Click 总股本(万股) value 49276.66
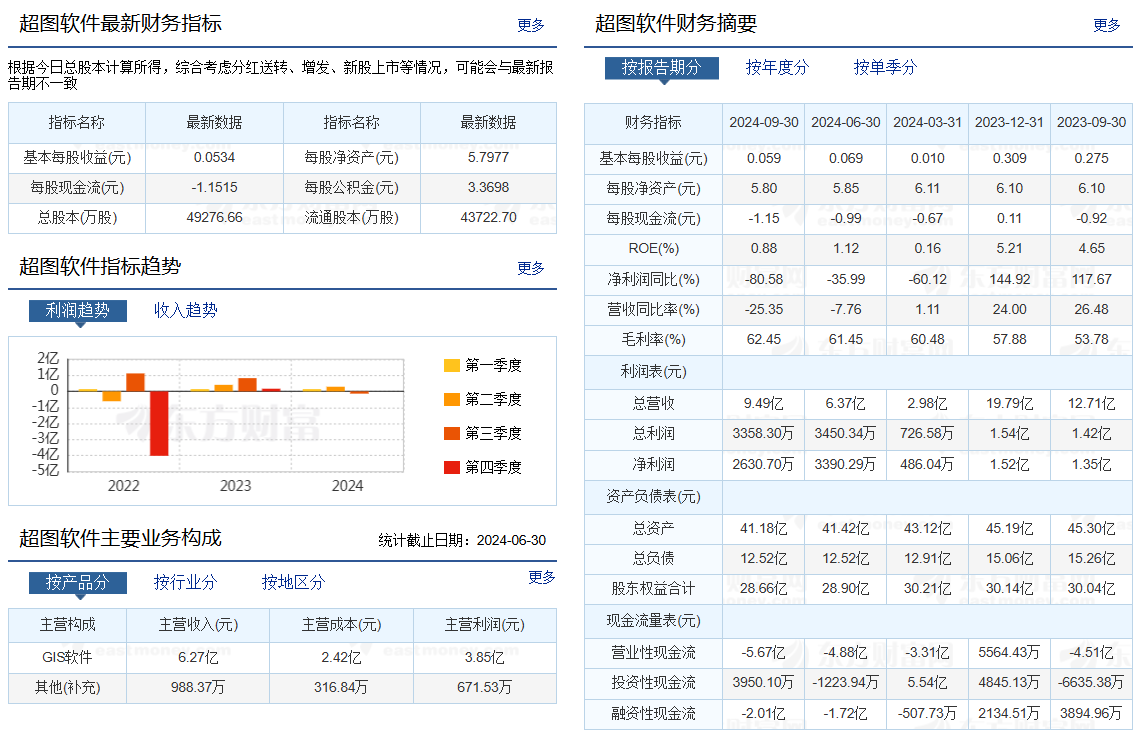1142x739 pixels. click(214, 218)
